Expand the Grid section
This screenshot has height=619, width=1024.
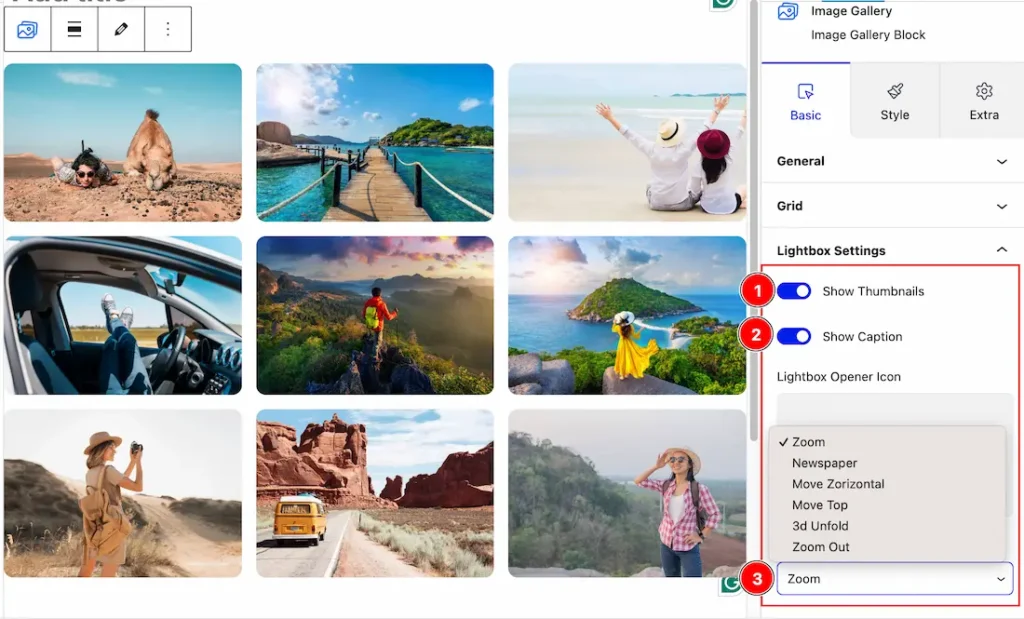(892, 206)
